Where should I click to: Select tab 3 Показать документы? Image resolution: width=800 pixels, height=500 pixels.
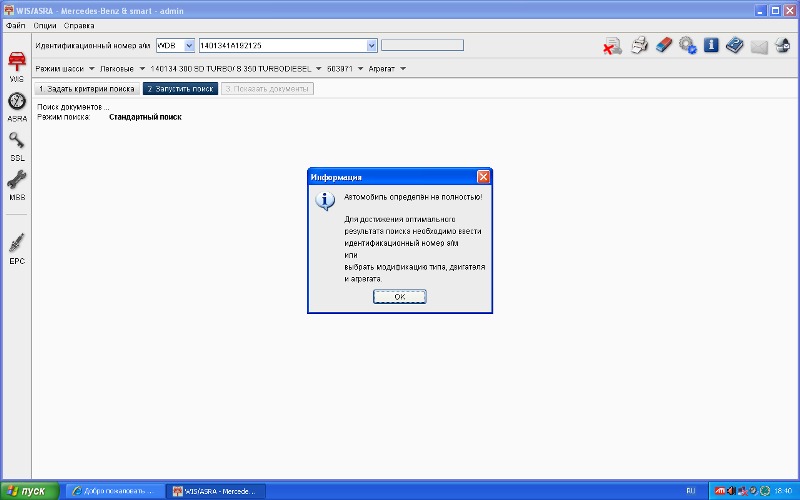pyautogui.click(x=267, y=89)
